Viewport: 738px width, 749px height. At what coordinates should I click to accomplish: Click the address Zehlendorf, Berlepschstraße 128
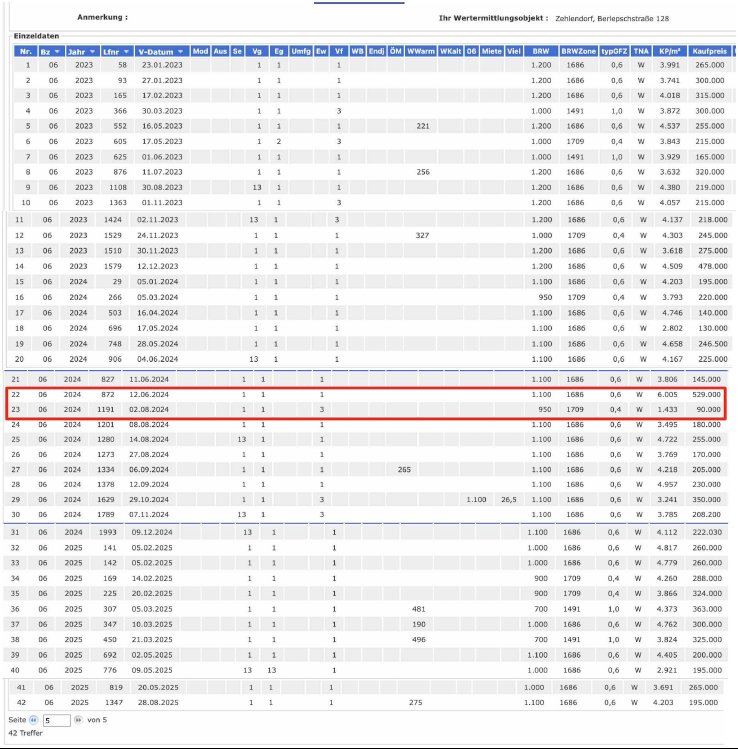click(612, 19)
